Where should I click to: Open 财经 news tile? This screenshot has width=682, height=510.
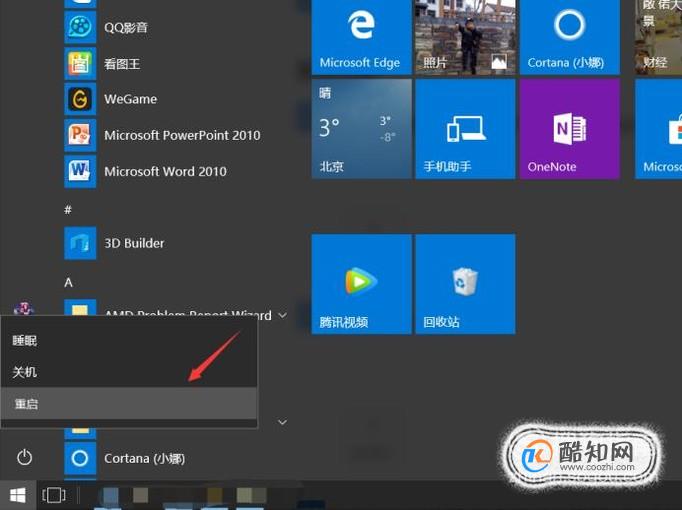[x=658, y=37]
